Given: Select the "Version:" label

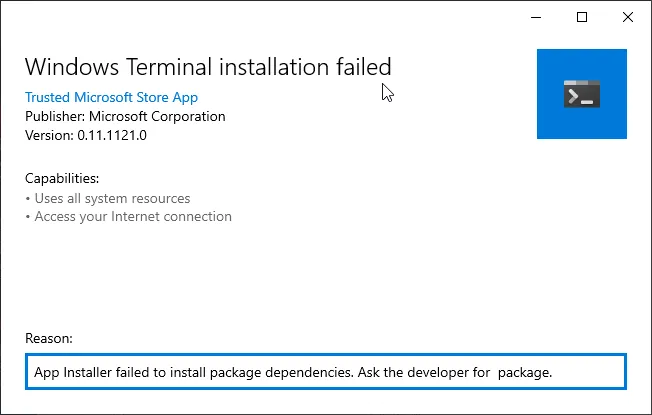Looking at the screenshot, I should click(50, 135).
